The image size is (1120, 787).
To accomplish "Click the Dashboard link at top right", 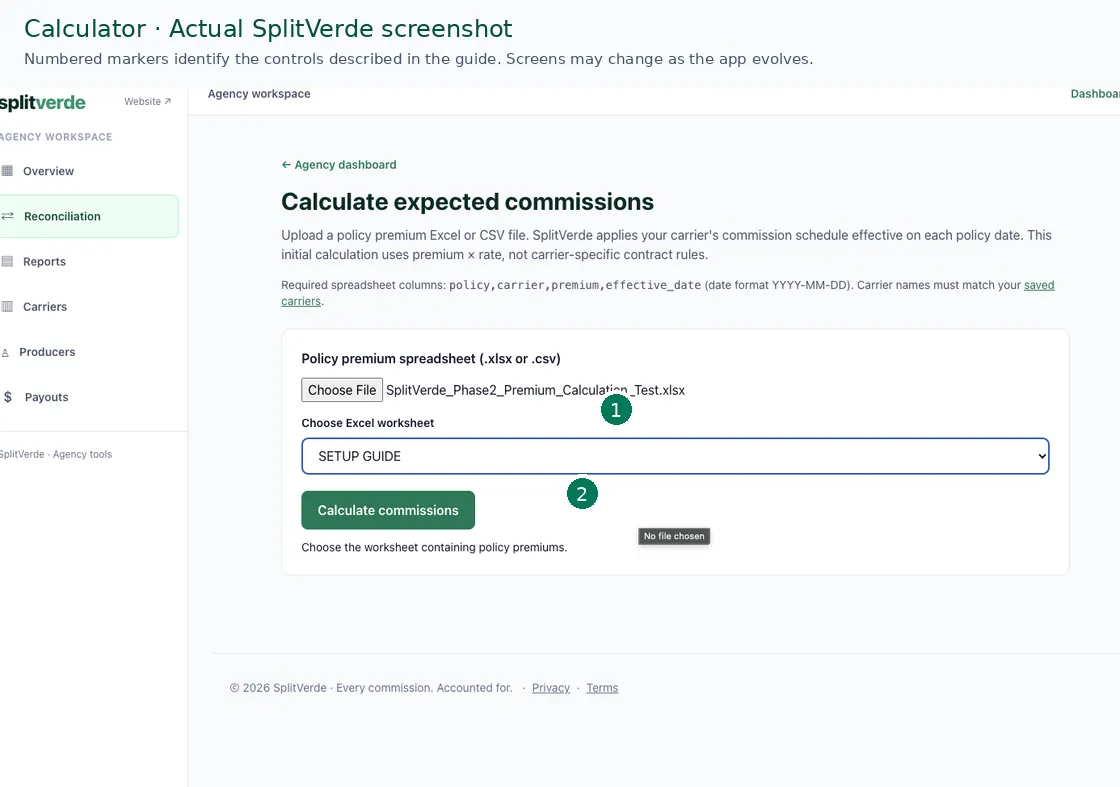I will pyautogui.click(x=1095, y=94).
